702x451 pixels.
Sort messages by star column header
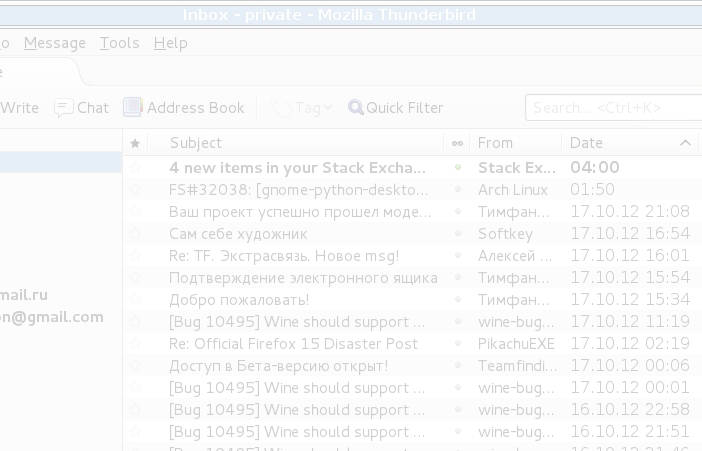(x=135, y=143)
